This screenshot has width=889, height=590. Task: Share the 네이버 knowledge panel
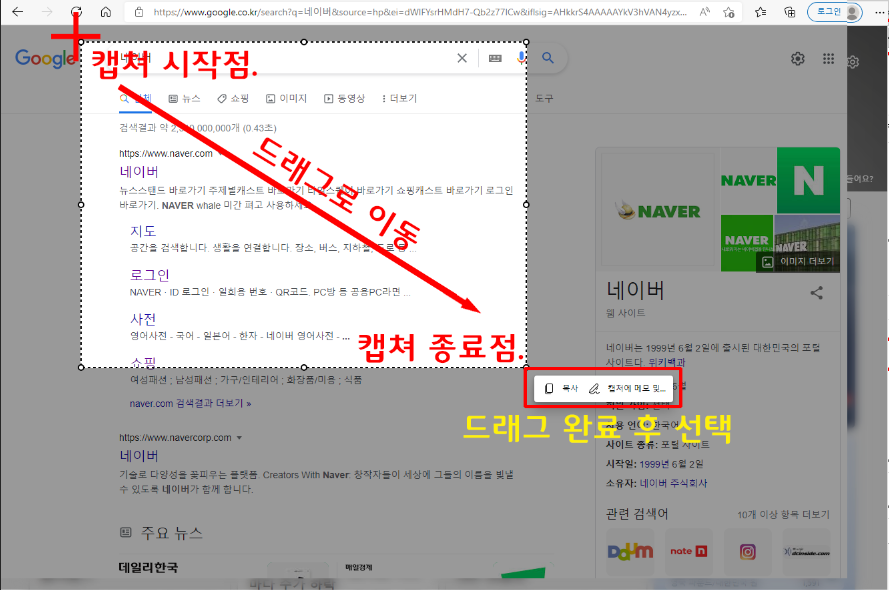click(x=816, y=293)
